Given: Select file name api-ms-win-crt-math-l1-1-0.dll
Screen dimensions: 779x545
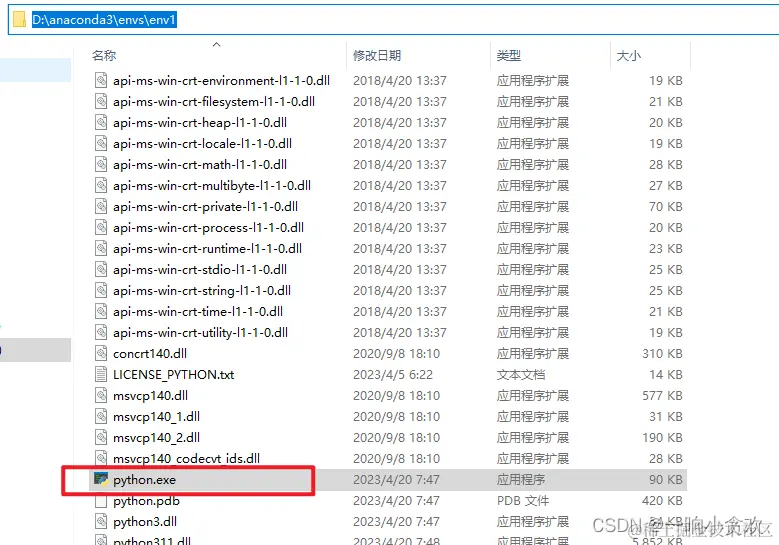Looking at the screenshot, I should click(x=200, y=164).
